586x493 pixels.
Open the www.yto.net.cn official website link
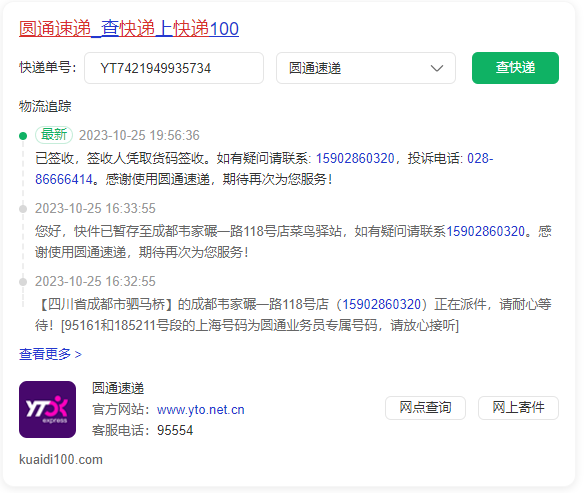pos(201,410)
